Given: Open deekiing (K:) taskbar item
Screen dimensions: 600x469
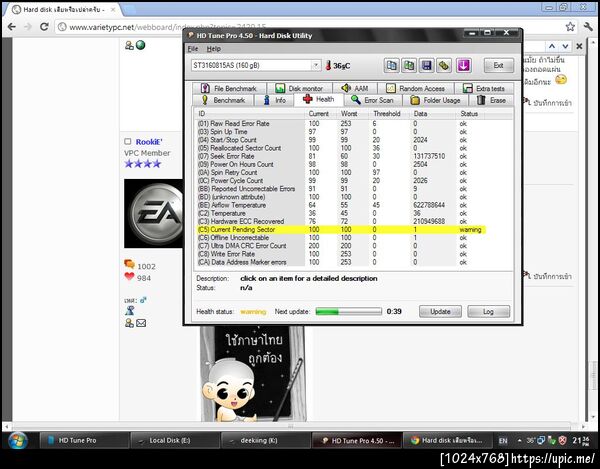Looking at the screenshot, I should click(x=266, y=440).
